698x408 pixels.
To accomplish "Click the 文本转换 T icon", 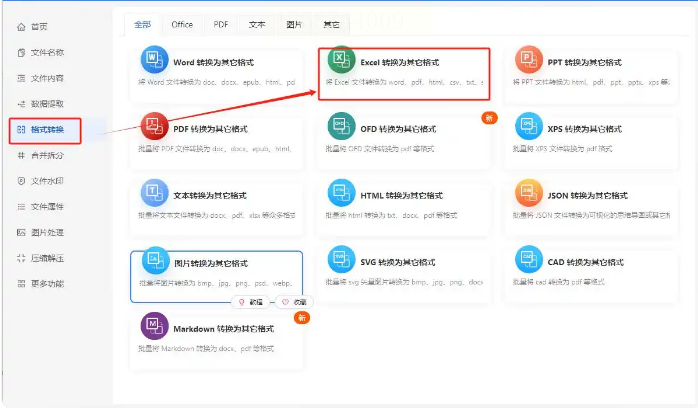I will tap(154, 193).
